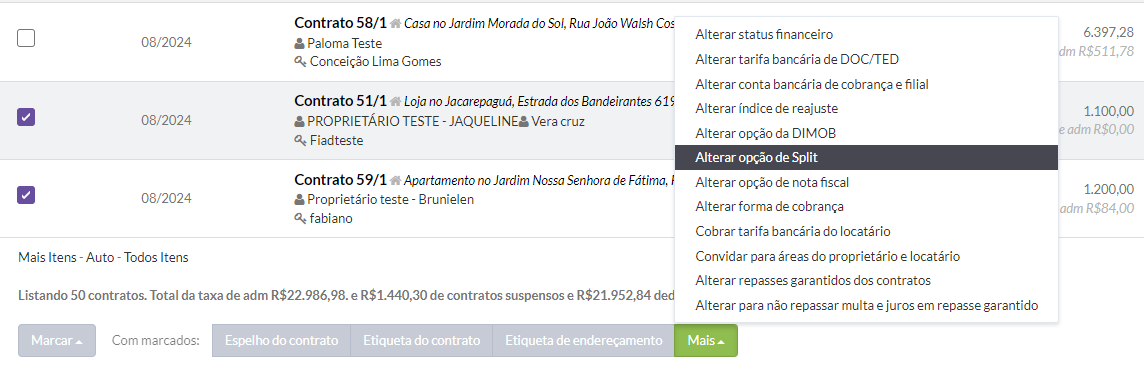Viewport: 1148px width, 370px height.
Task: Open the Marcar dropdown
Action: (x=56, y=341)
